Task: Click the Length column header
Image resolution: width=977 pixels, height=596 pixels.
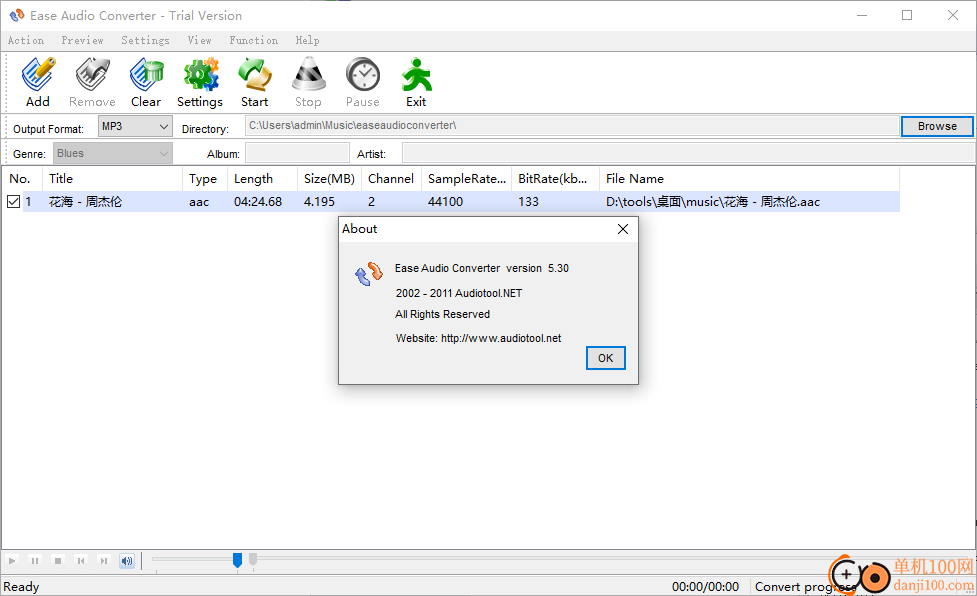Action: 262,179
